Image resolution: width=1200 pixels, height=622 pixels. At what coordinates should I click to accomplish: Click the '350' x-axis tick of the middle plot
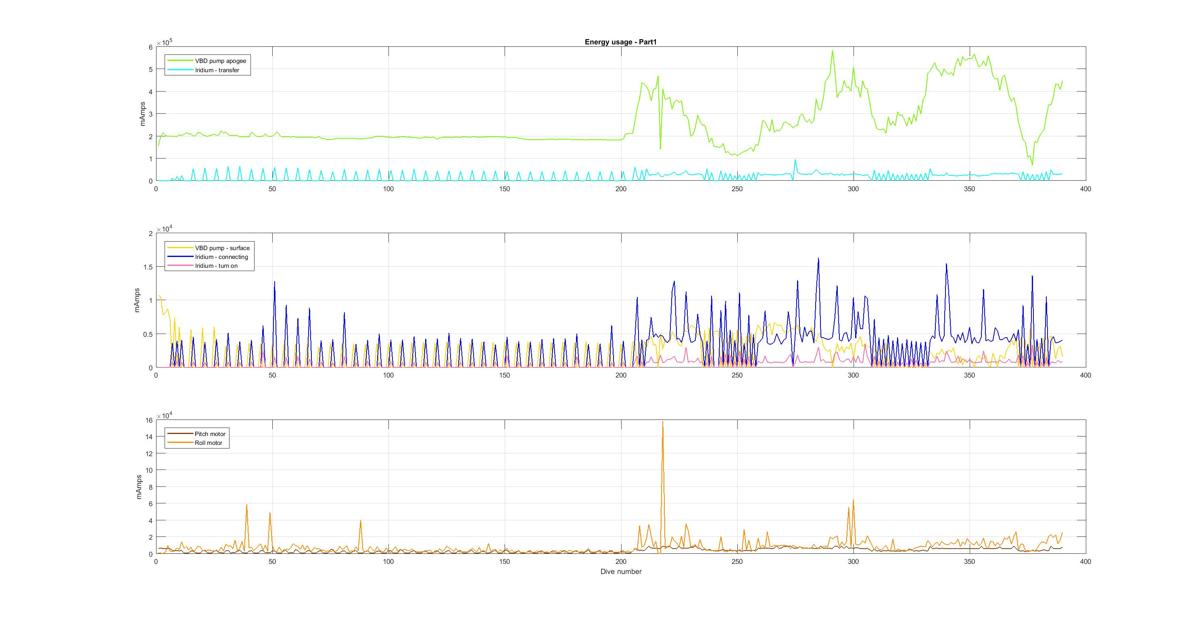tap(969, 375)
